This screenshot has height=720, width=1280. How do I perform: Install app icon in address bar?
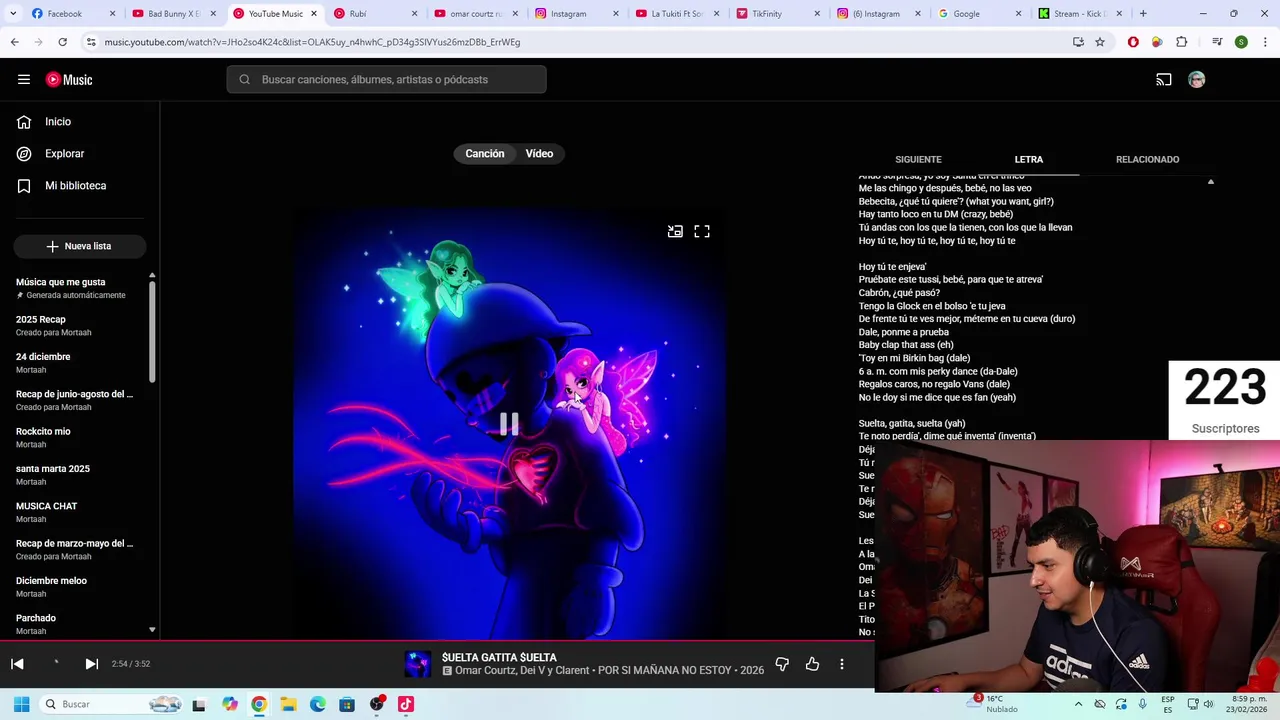(x=1078, y=42)
